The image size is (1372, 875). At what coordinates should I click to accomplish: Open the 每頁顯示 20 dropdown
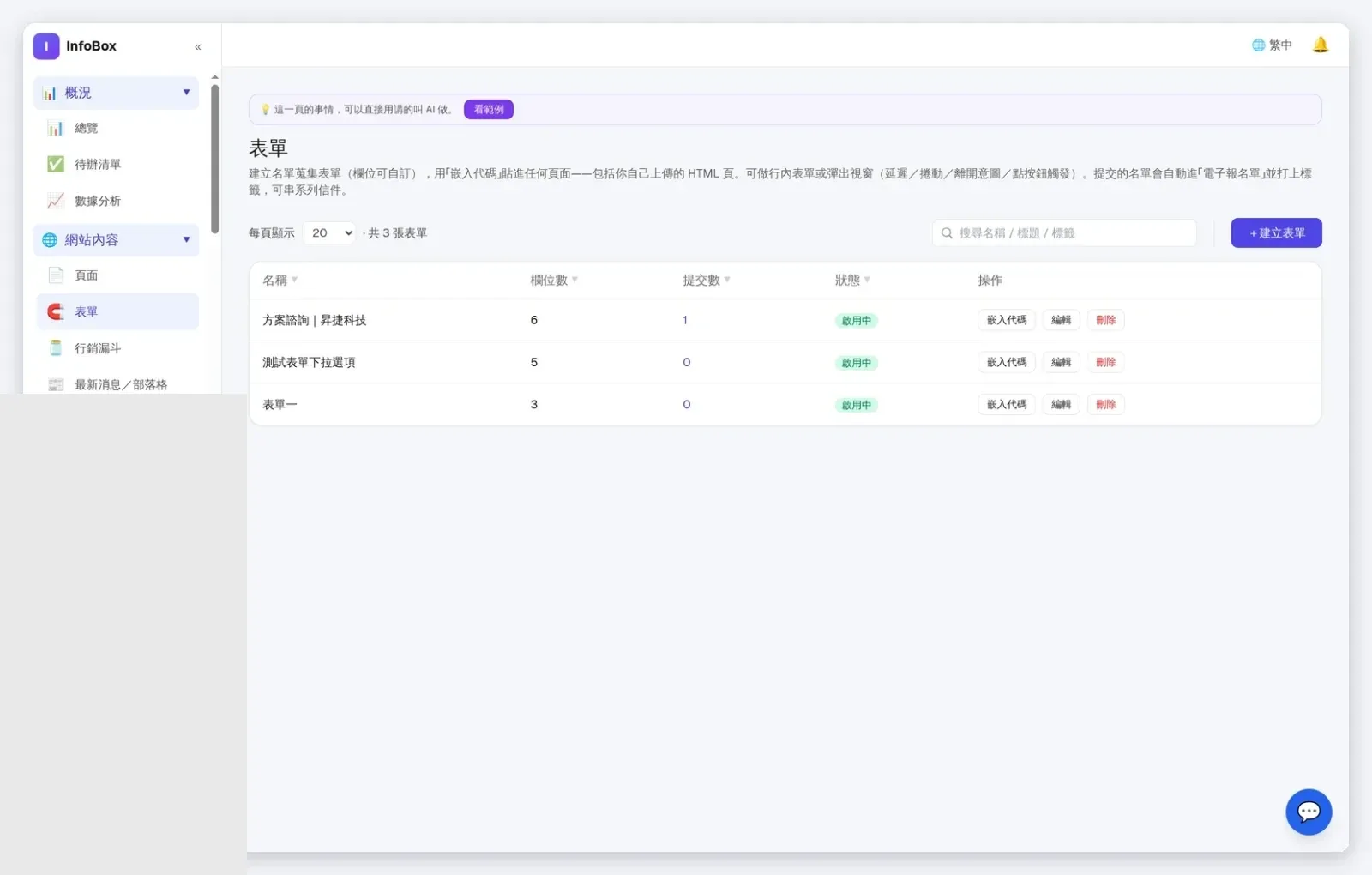(x=329, y=233)
